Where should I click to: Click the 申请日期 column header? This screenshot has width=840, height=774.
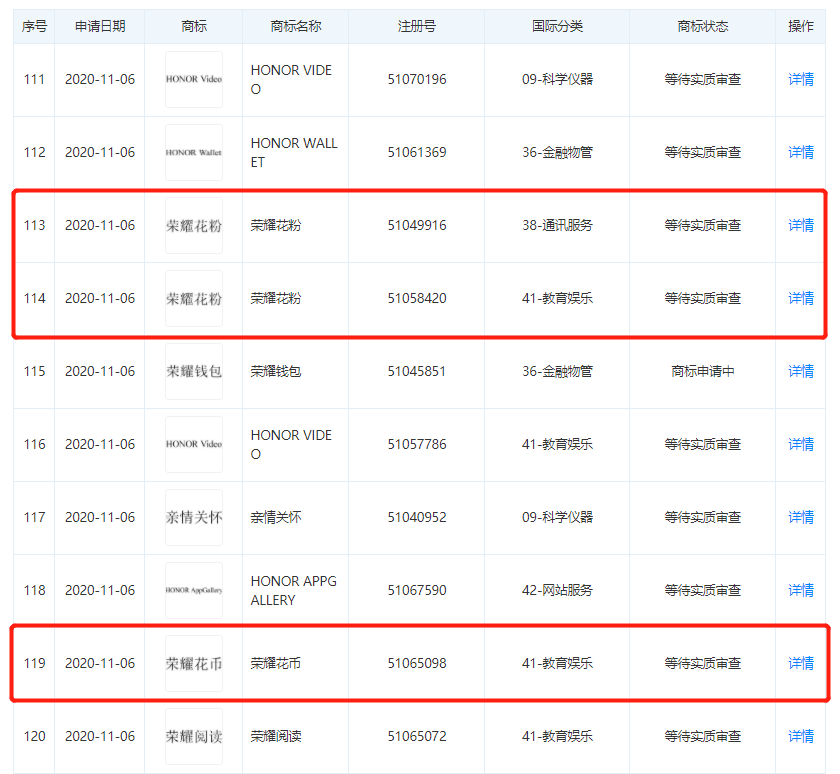100,27
